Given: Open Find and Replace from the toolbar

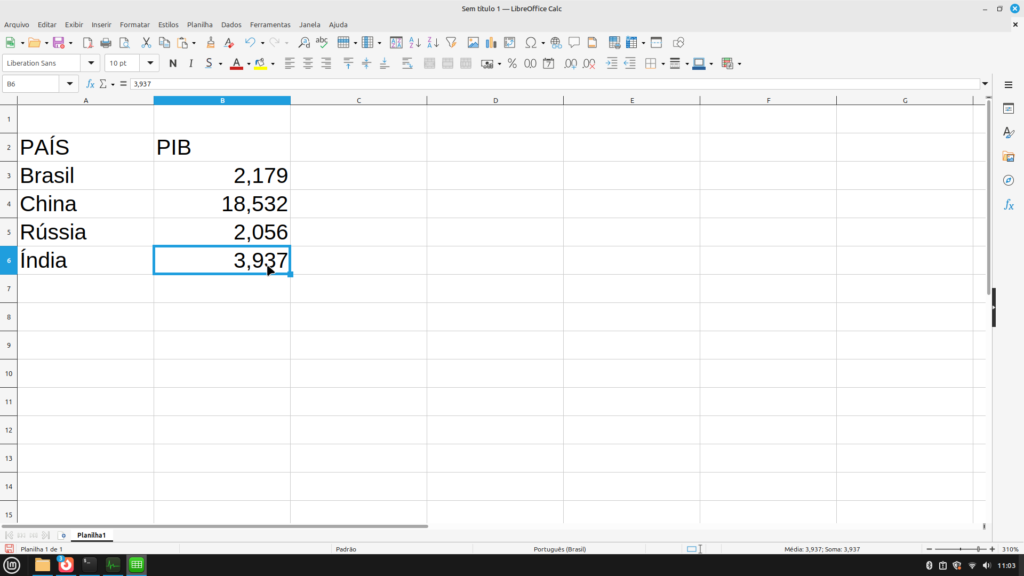Looking at the screenshot, I should (304, 43).
